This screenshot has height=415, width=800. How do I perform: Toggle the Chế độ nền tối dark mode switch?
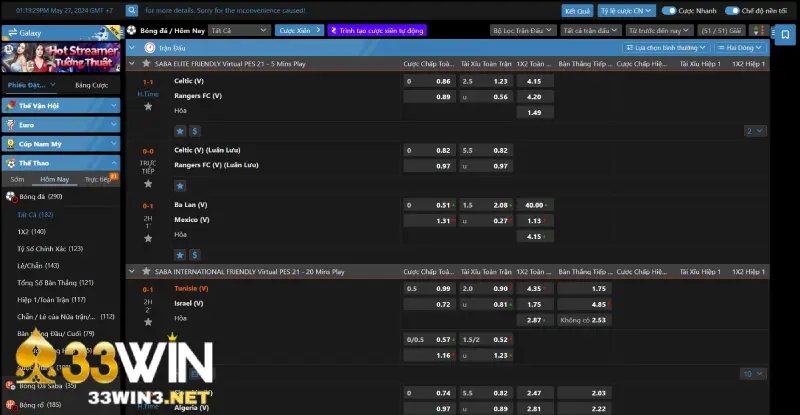(x=732, y=10)
